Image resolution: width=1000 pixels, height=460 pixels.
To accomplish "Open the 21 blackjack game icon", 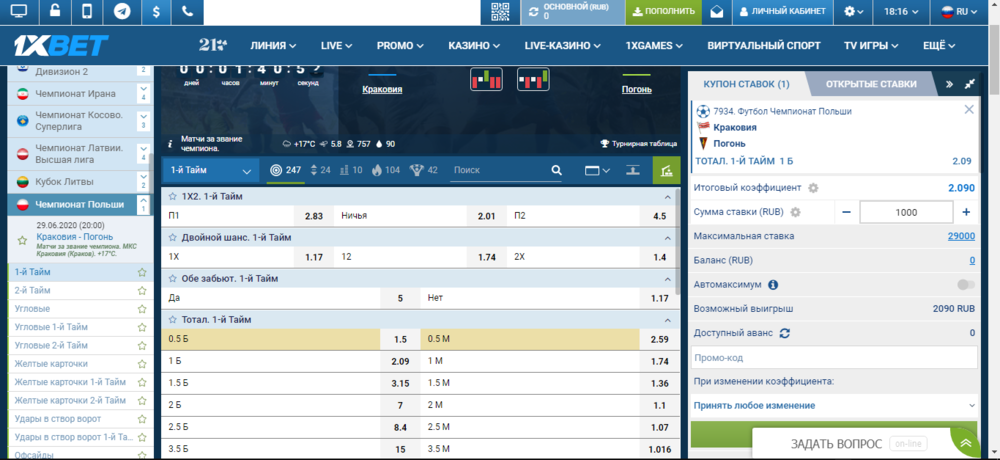I will click(212, 45).
